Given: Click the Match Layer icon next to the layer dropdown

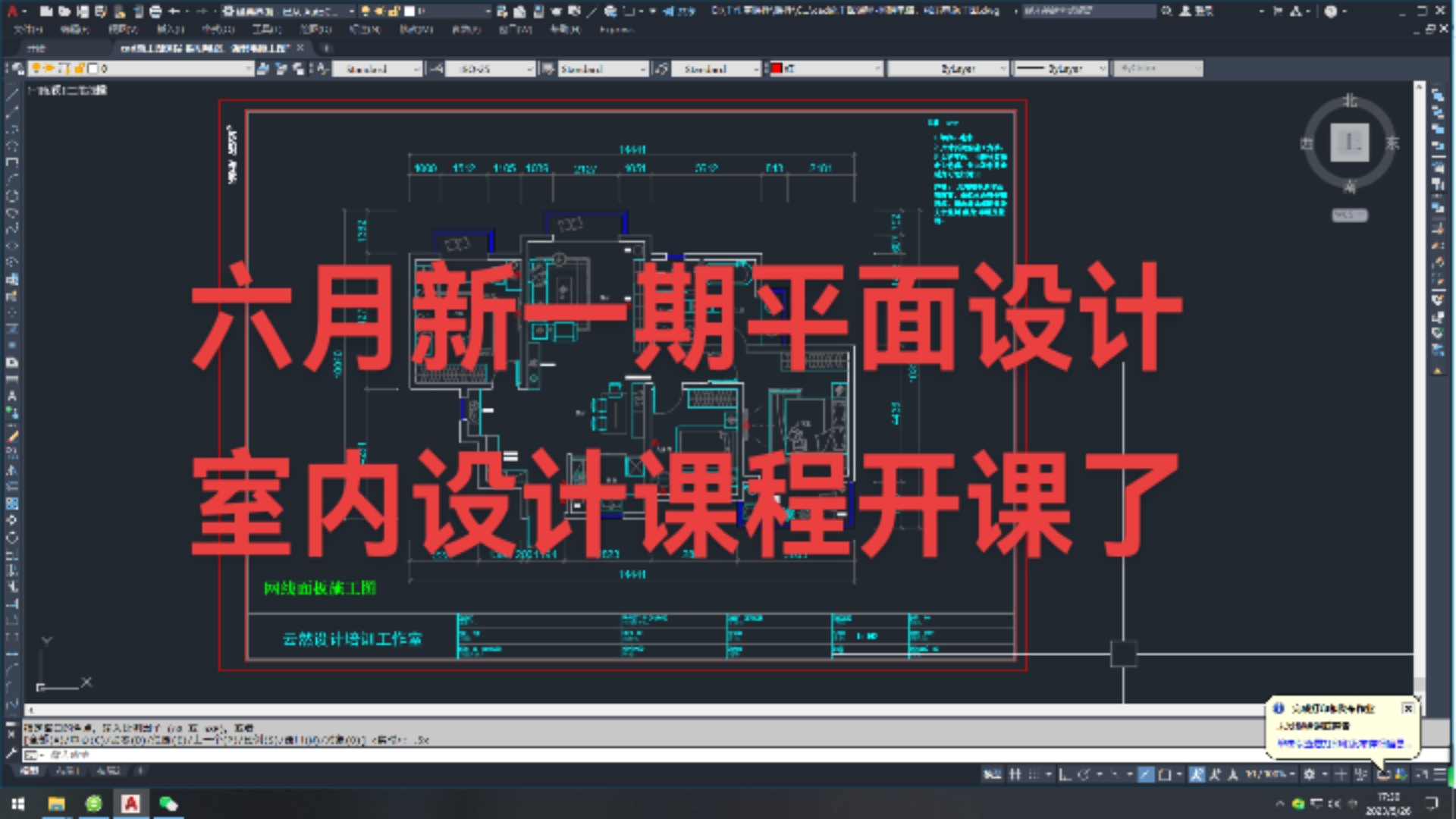Looking at the screenshot, I should 263,69.
